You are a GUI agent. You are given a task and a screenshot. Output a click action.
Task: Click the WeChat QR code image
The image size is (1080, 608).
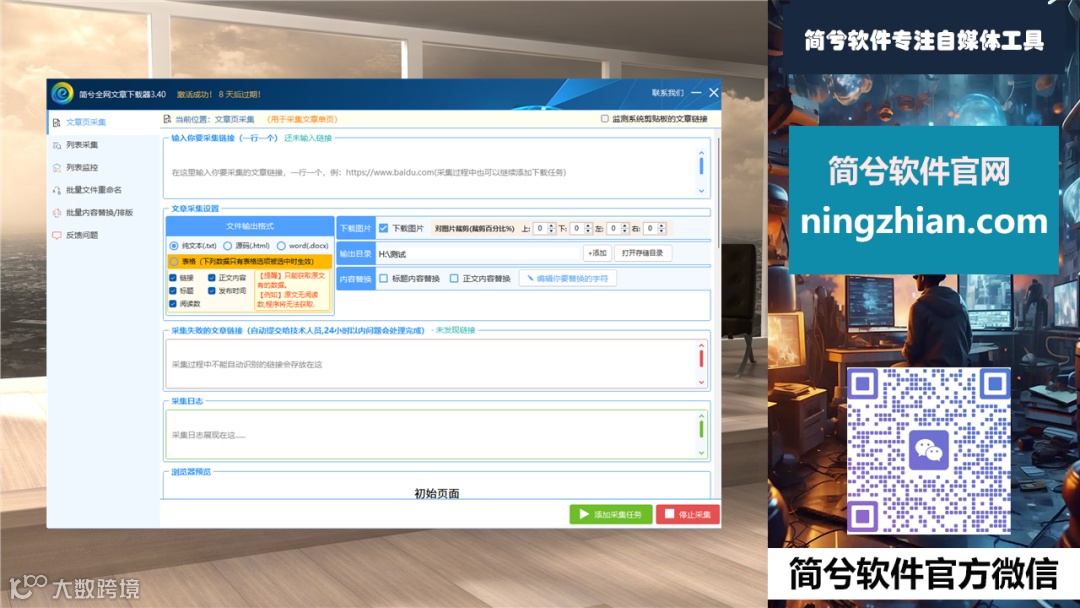click(928, 451)
